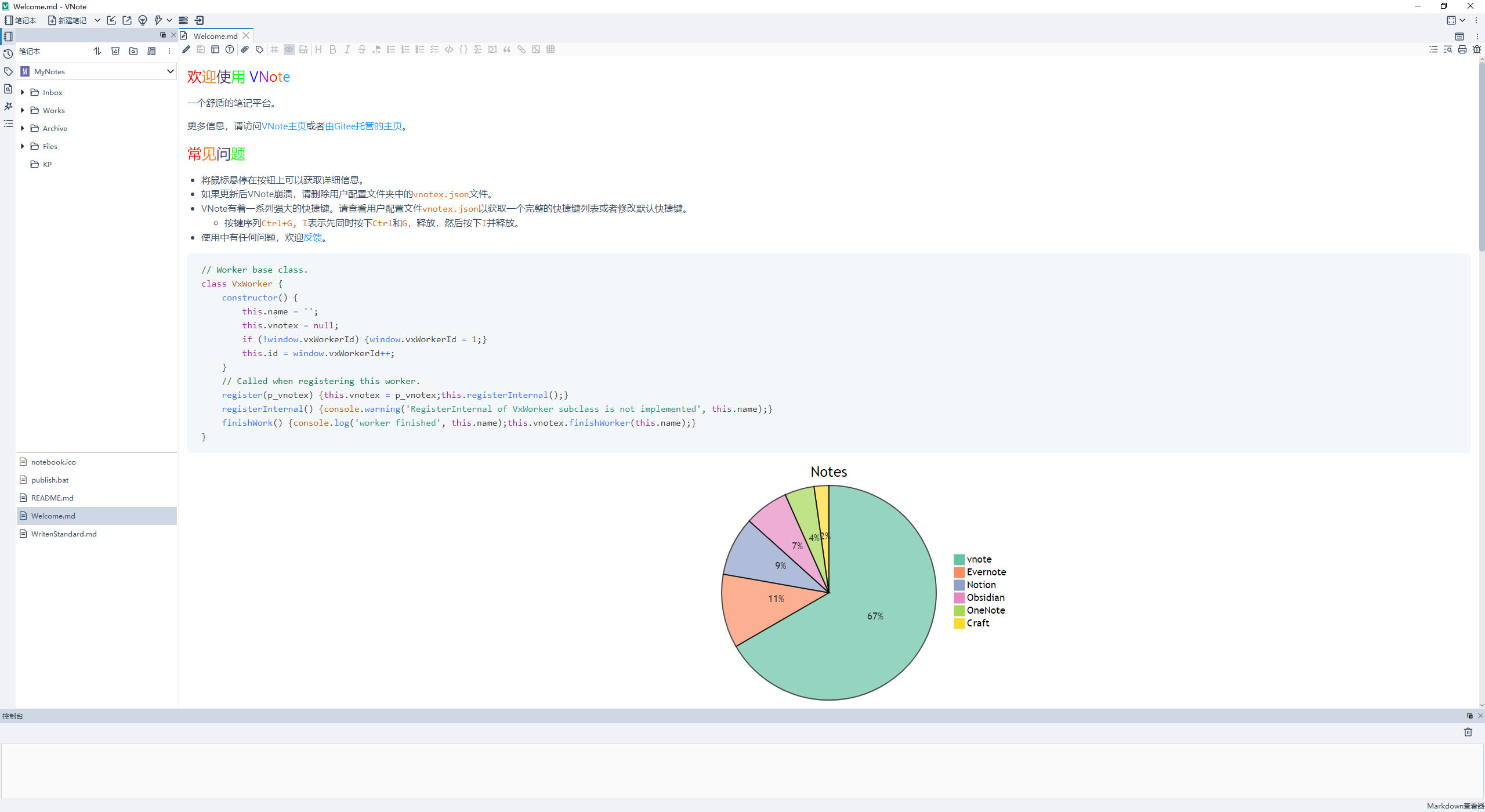Viewport: 1485px width, 812px height.
Task: Click the Evernote legend color swatch
Action: coord(959,572)
